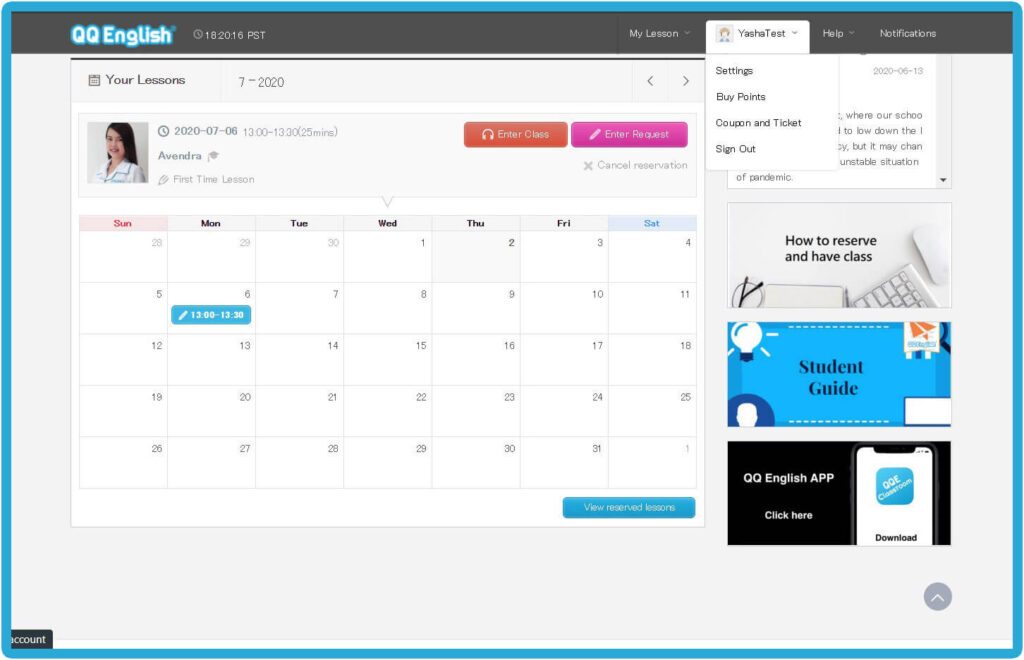
Task: Click teacher Avendra's profile photo
Action: tap(117, 153)
